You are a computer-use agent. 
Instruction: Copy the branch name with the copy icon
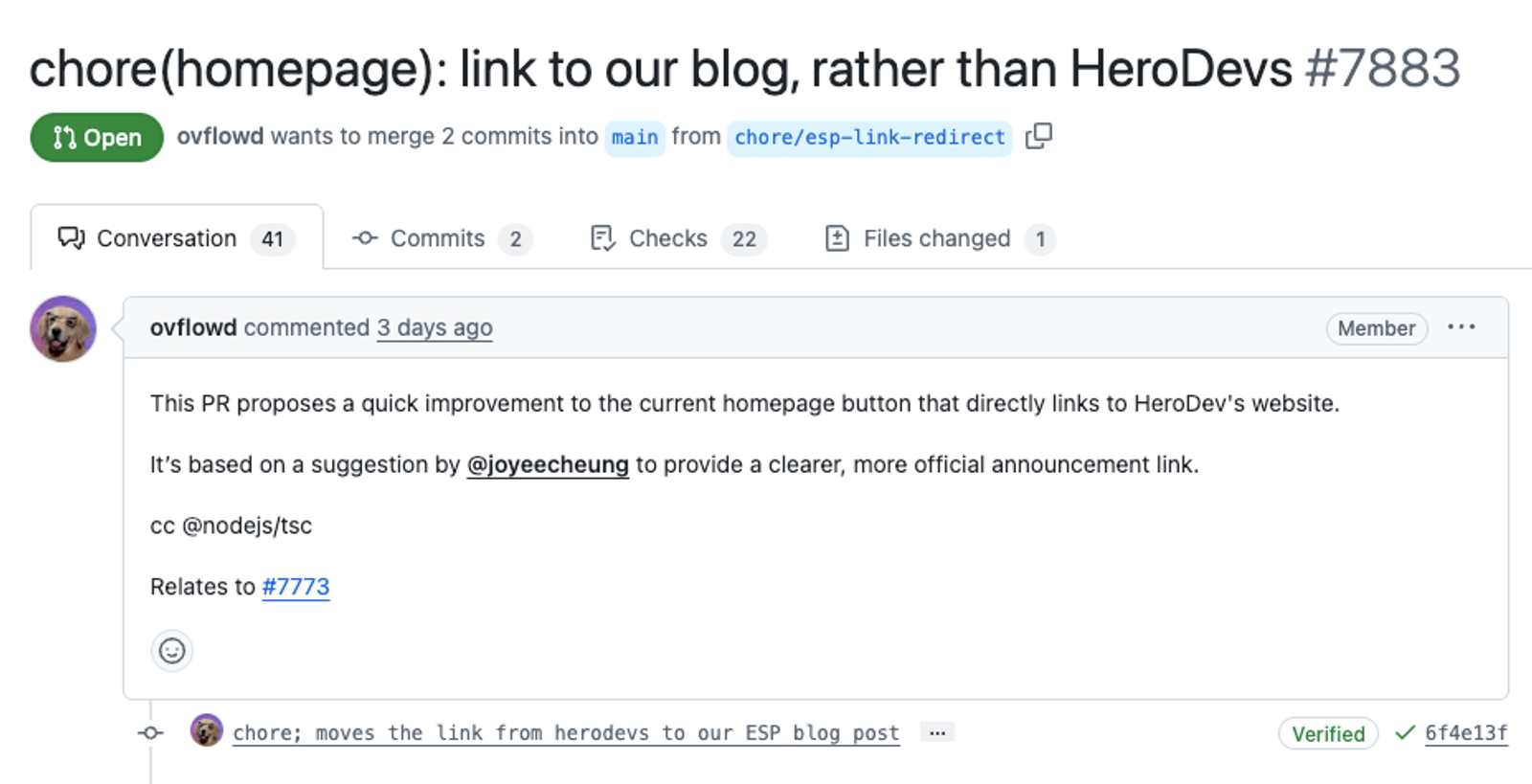[x=1039, y=136]
